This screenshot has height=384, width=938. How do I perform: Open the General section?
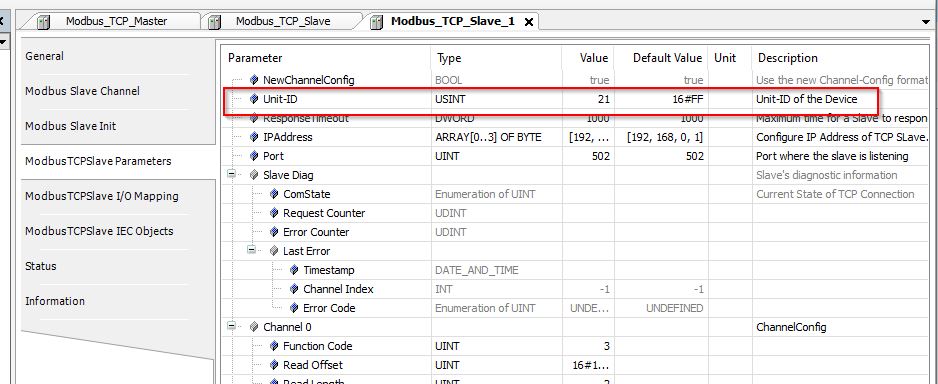(44, 56)
